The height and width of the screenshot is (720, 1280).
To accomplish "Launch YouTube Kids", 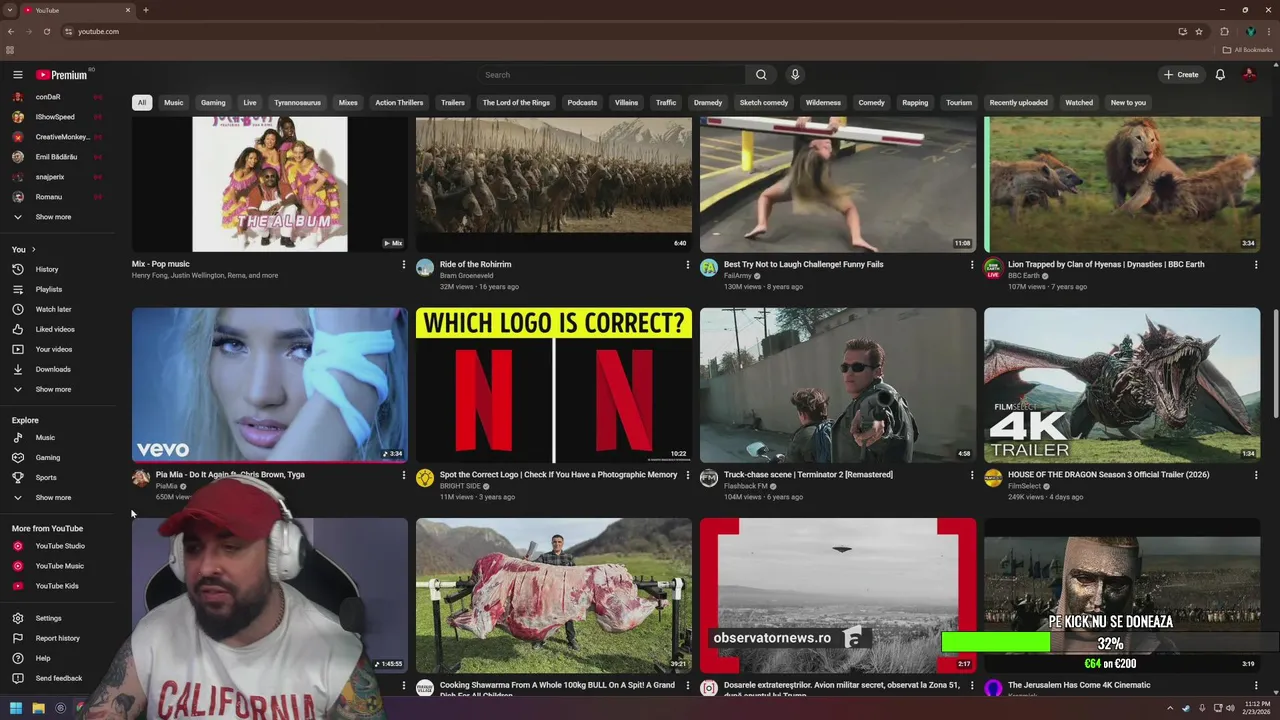I will [57, 586].
